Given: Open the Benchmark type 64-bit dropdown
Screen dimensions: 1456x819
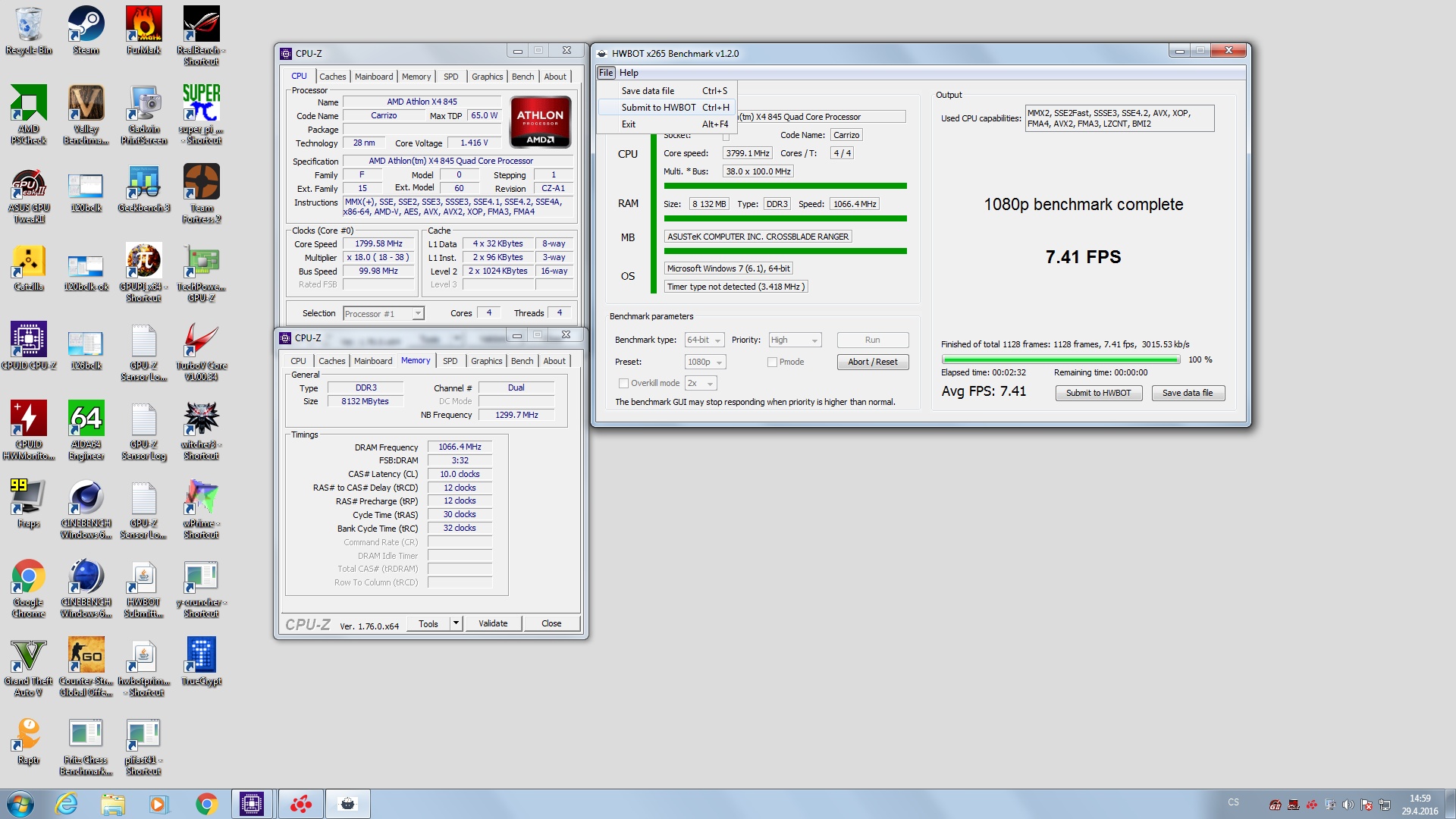Looking at the screenshot, I should click(704, 340).
